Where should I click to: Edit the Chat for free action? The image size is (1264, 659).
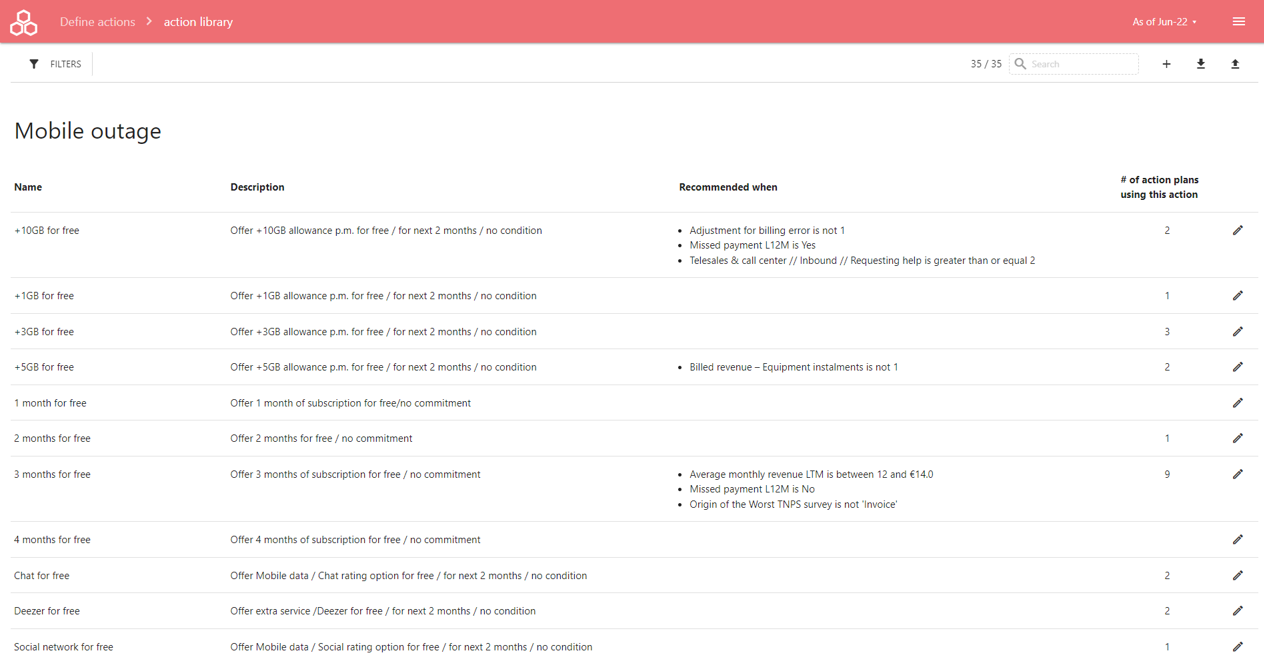click(x=1238, y=576)
